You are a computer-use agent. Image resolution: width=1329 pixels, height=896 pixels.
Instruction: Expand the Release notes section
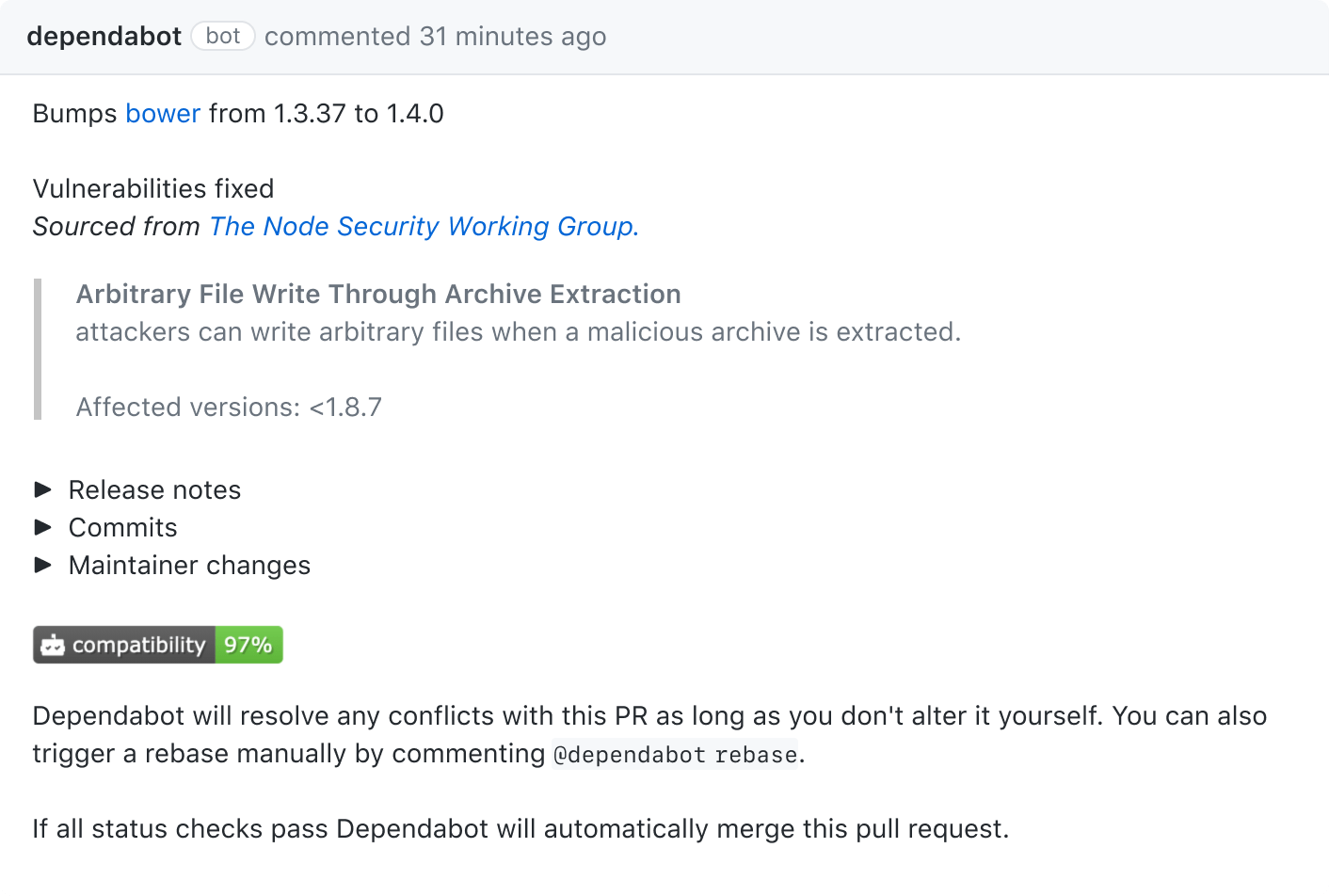point(153,489)
